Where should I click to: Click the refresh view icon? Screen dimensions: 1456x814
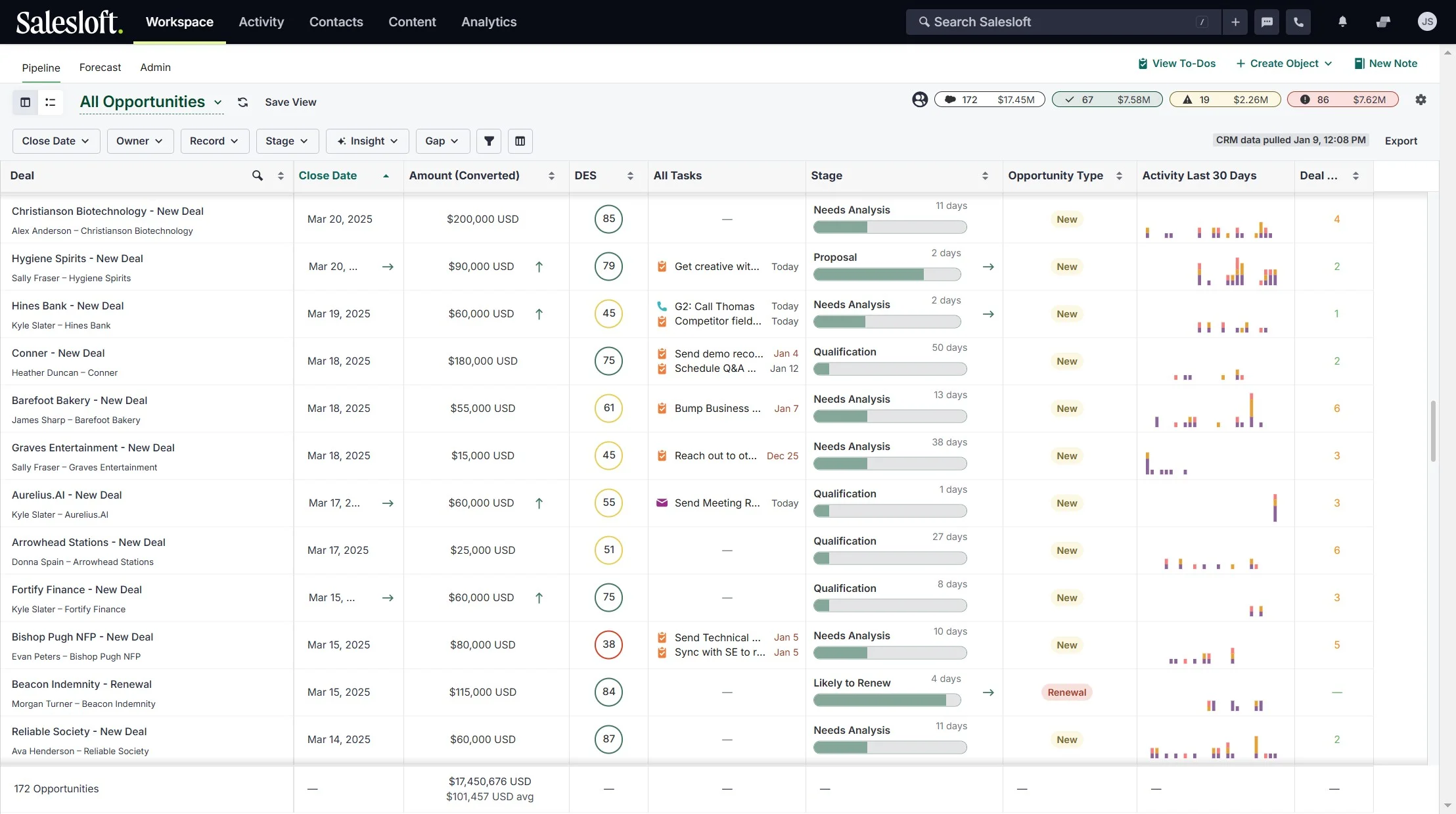pos(242,102)
